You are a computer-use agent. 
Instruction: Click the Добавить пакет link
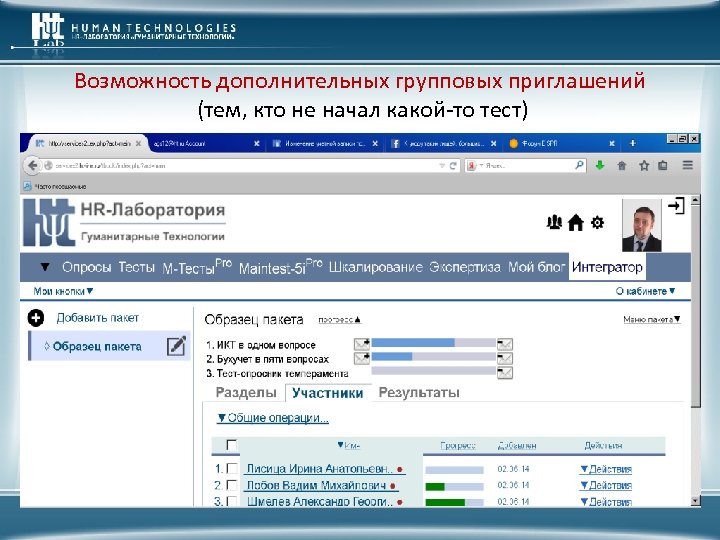98,318
